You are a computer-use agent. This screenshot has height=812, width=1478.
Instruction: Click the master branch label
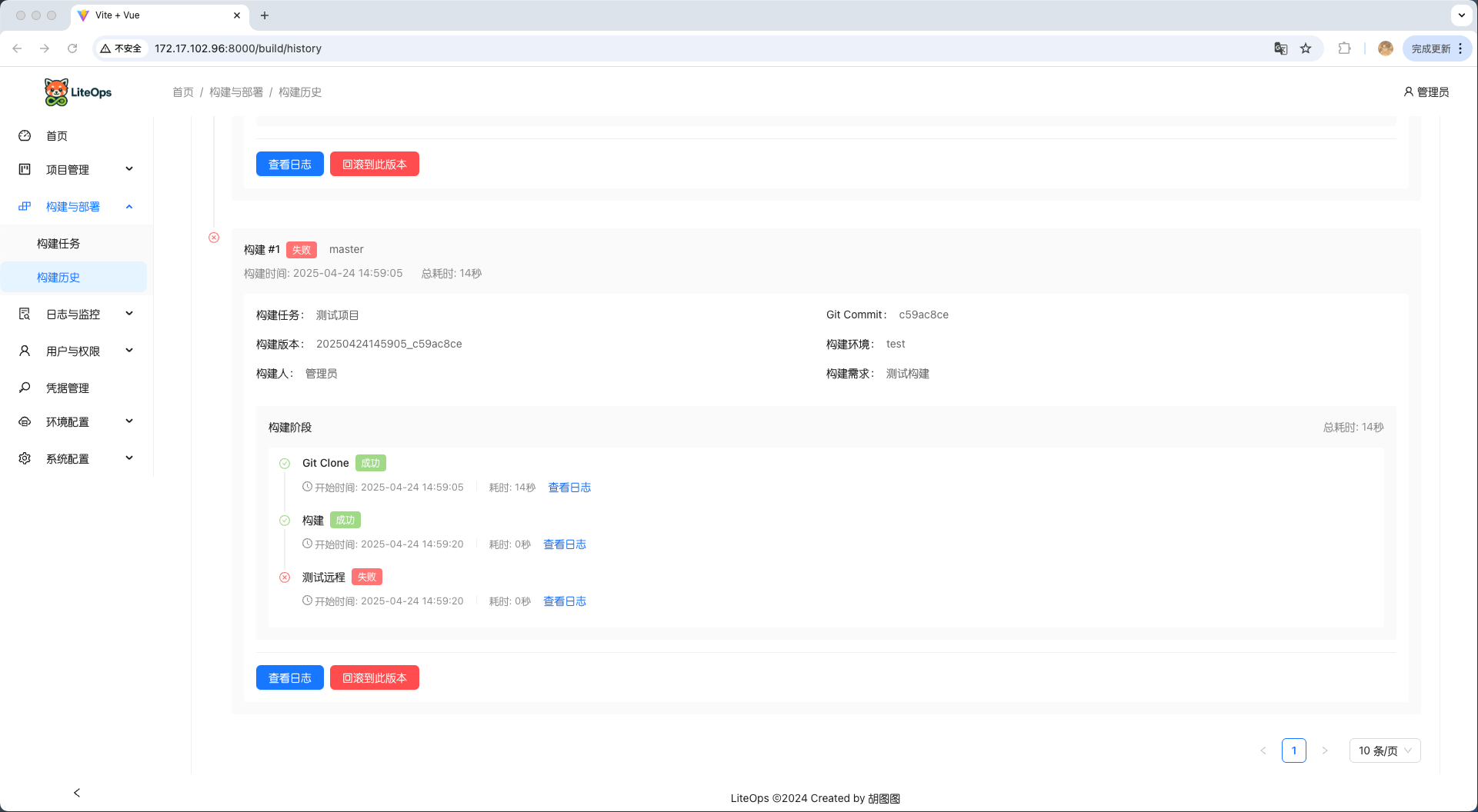pyautogui.click(x=346, y=249)
